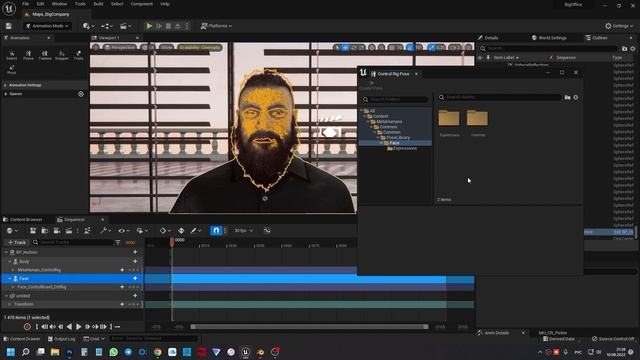Click the sequencer auto-key diamond arrows icon

coord(181,231)
